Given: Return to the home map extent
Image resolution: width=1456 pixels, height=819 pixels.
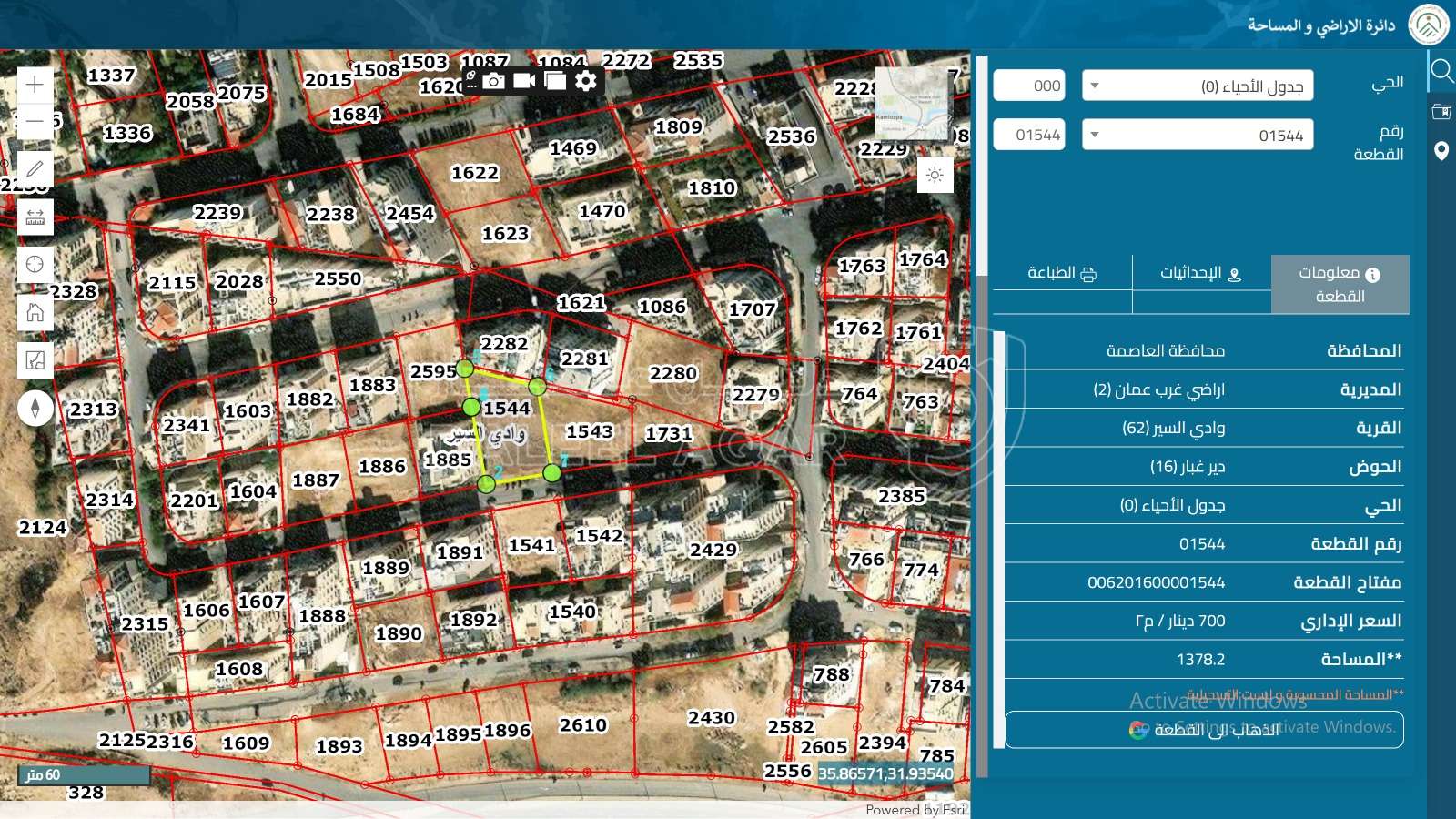Looking at the screenshot, I should 35,312.
